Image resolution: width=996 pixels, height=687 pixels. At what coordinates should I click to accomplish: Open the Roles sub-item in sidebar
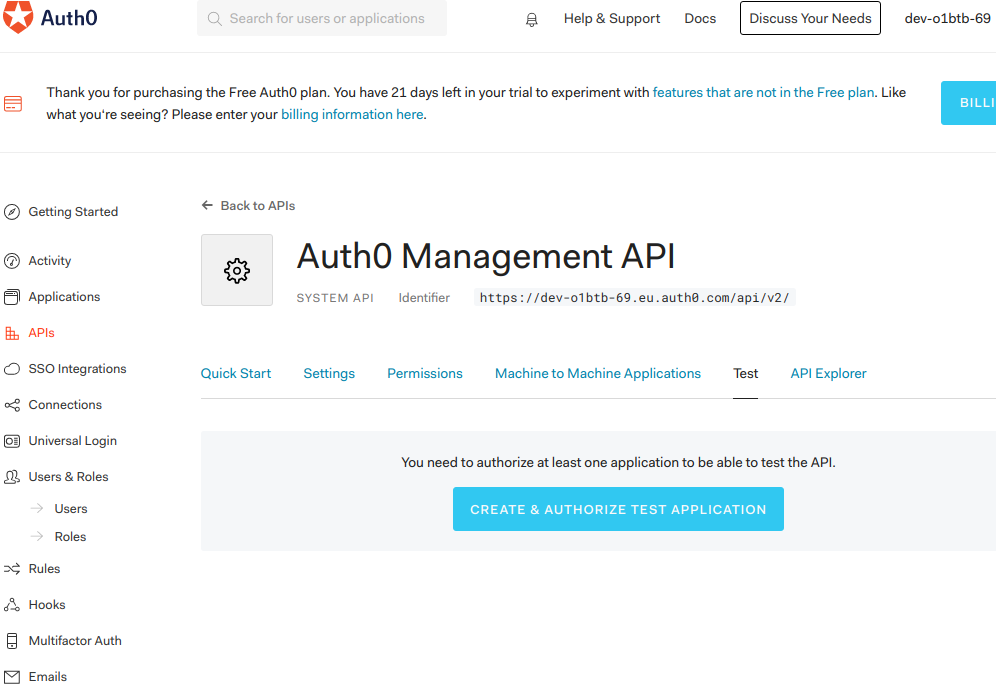[70, 537]
